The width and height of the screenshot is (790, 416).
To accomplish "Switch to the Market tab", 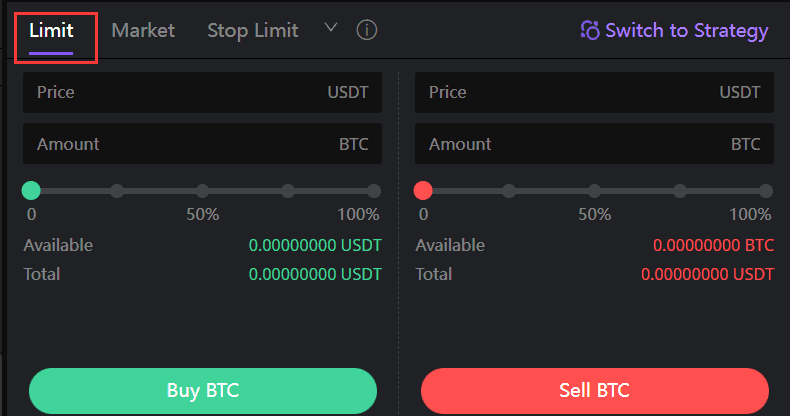I will [143, 31].
